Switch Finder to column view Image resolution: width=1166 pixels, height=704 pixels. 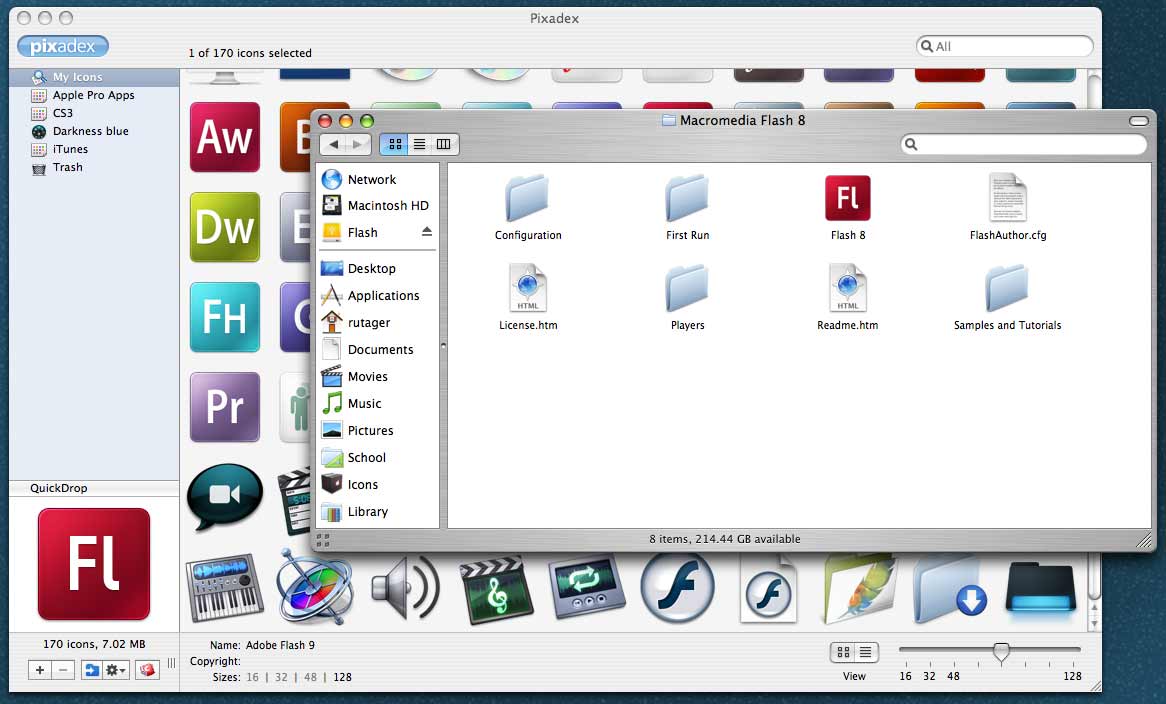point(444,144)
